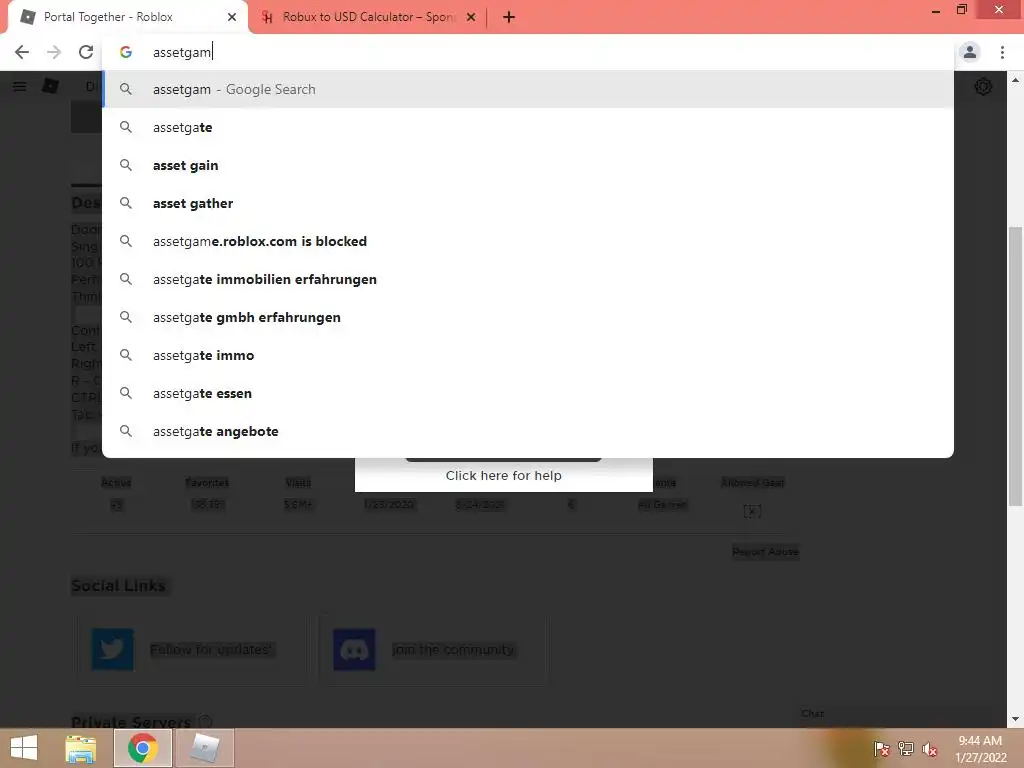The width and height of the screenshot is (1024, 768).
Task: Click the 'Click here for help' link
Action: [x=504, y=475]
